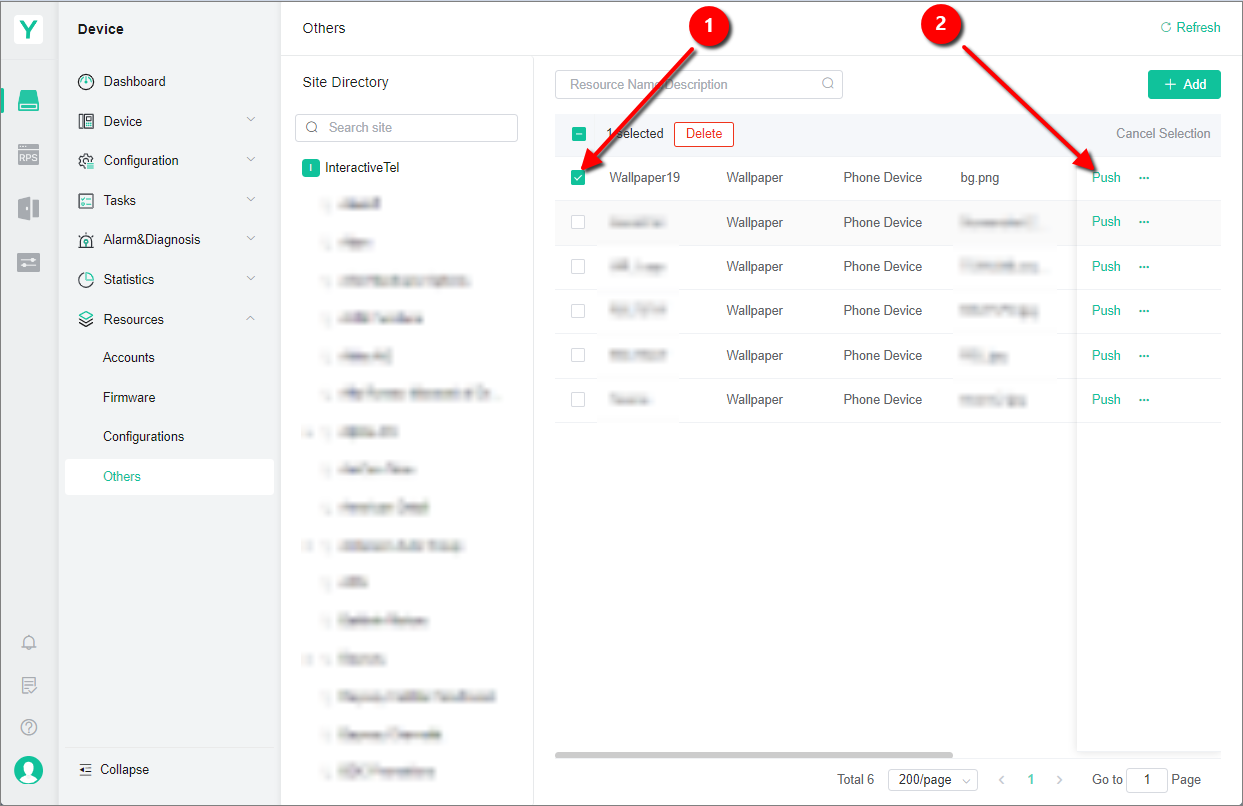The image size is (1243, 806).
Task: Open the door-shaped rail icon below RPS
Action: (x=29, y=208)
